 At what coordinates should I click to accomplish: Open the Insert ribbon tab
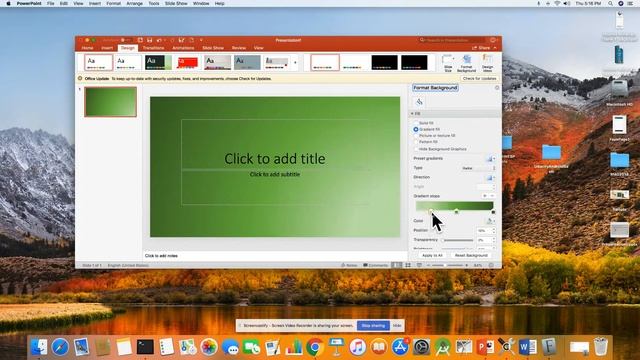107,48
